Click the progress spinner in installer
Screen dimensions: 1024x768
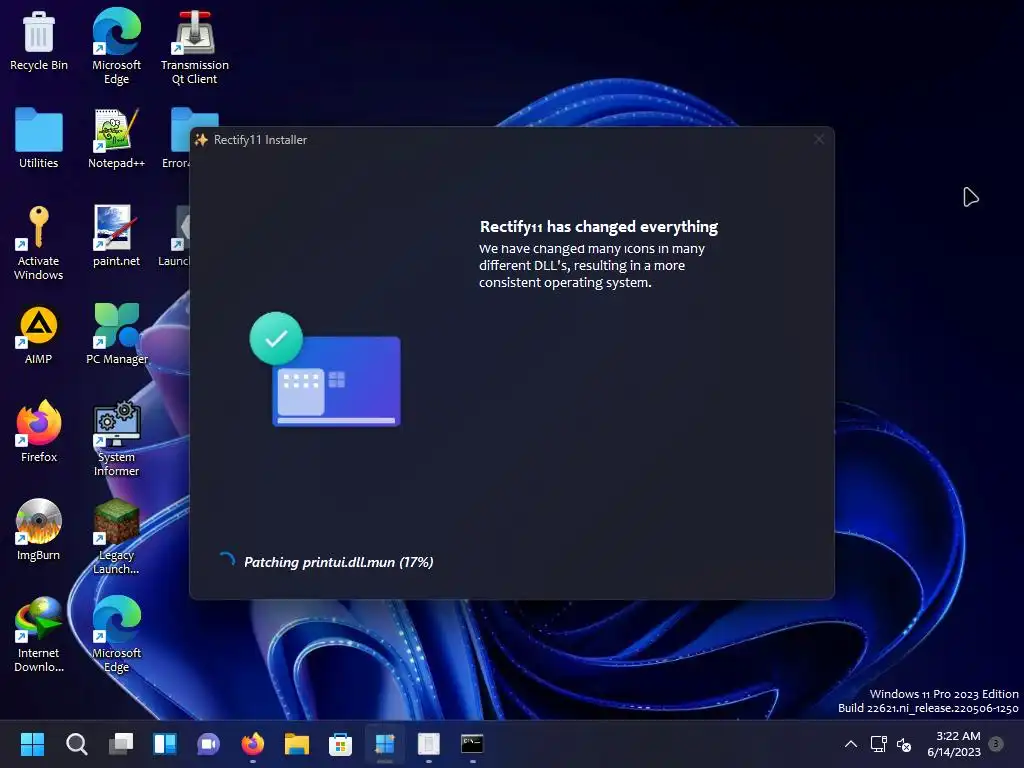point(227,561)
